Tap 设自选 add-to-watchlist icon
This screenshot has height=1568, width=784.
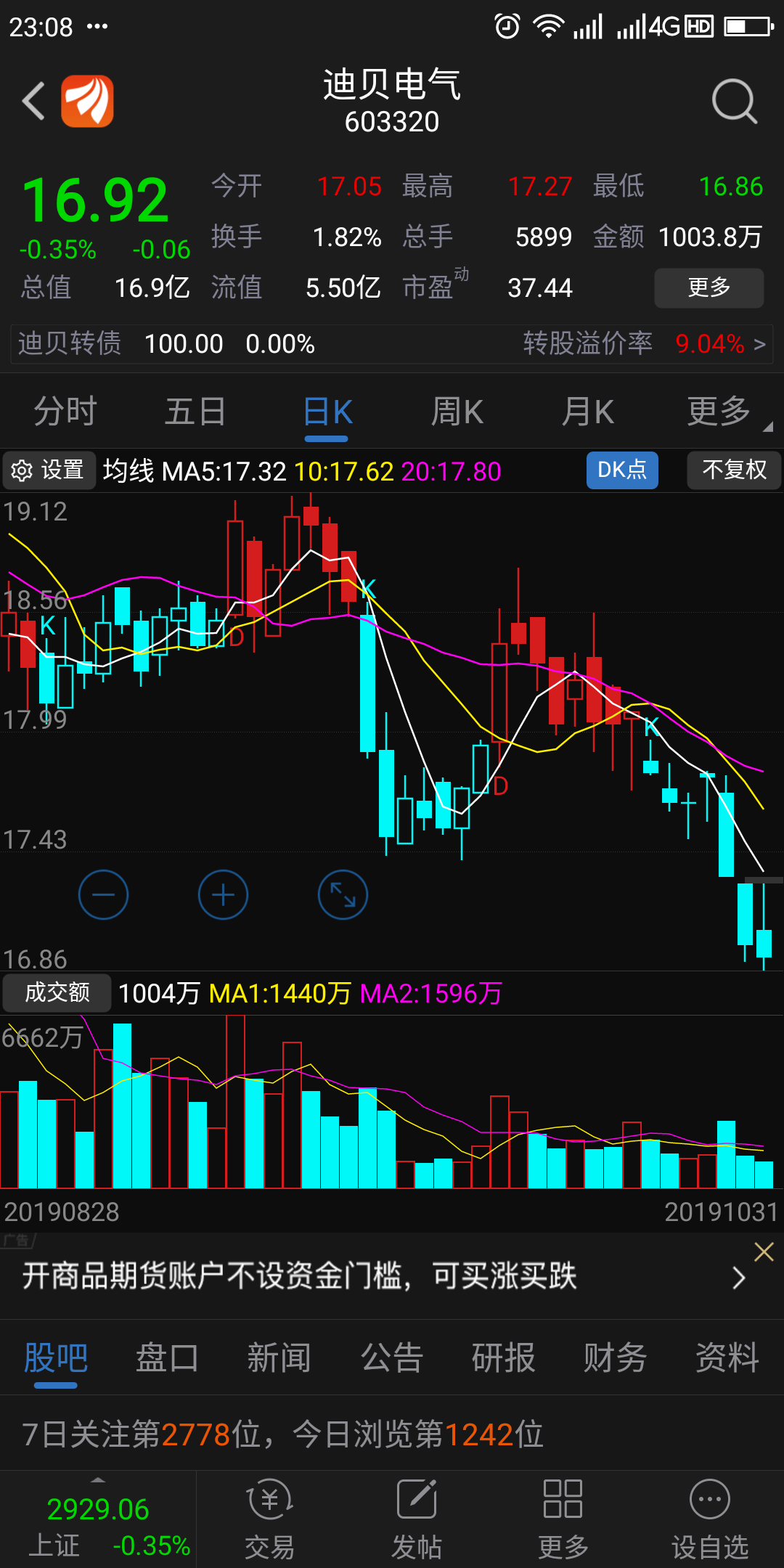709,1520
